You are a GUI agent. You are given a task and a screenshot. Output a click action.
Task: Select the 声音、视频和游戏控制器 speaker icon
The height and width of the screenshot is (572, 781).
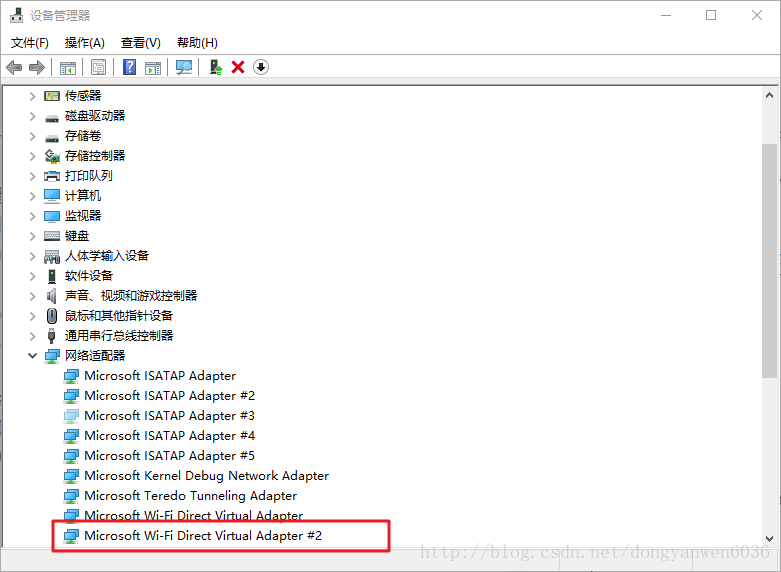coord(51,296)
